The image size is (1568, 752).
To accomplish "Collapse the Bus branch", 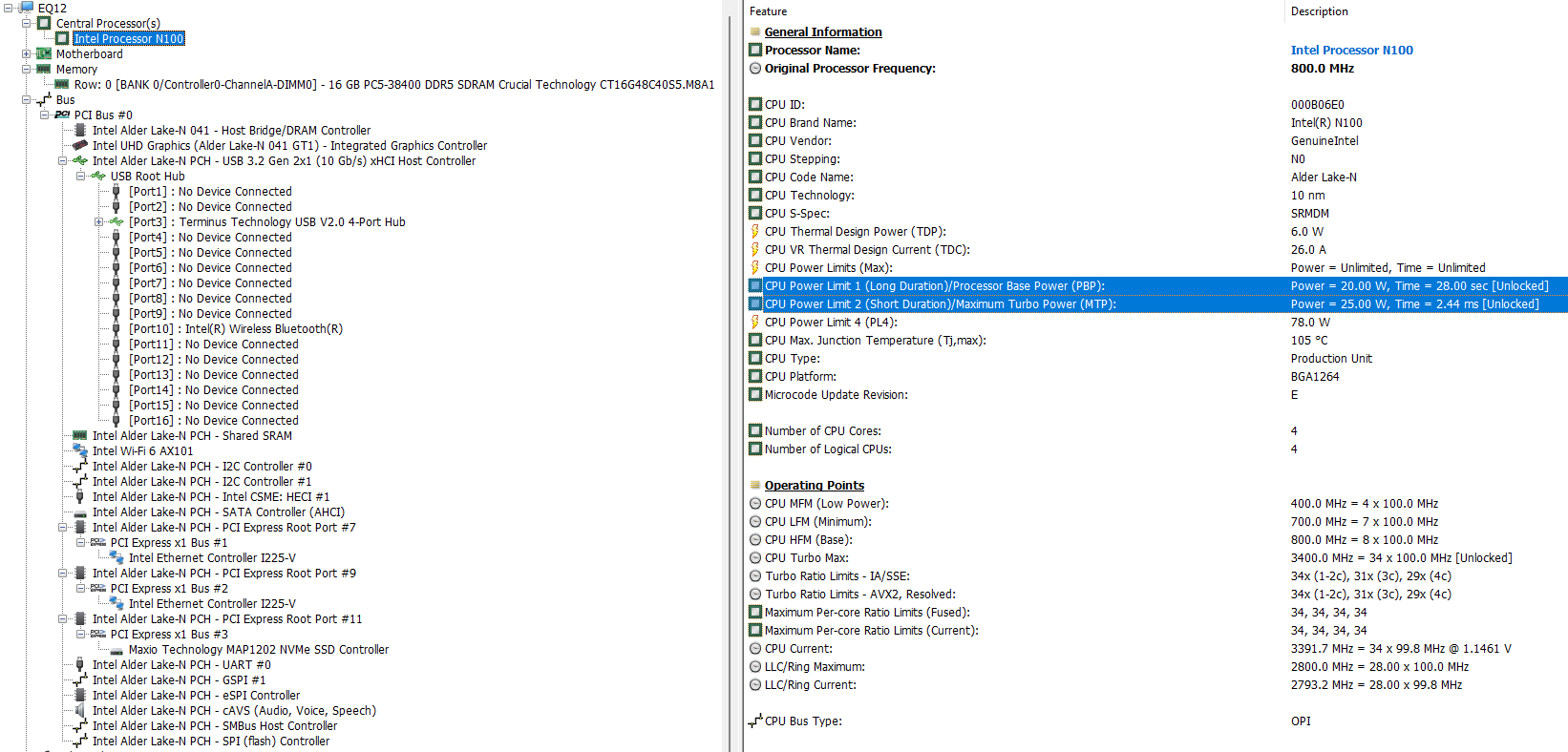I will pos(26,99).
